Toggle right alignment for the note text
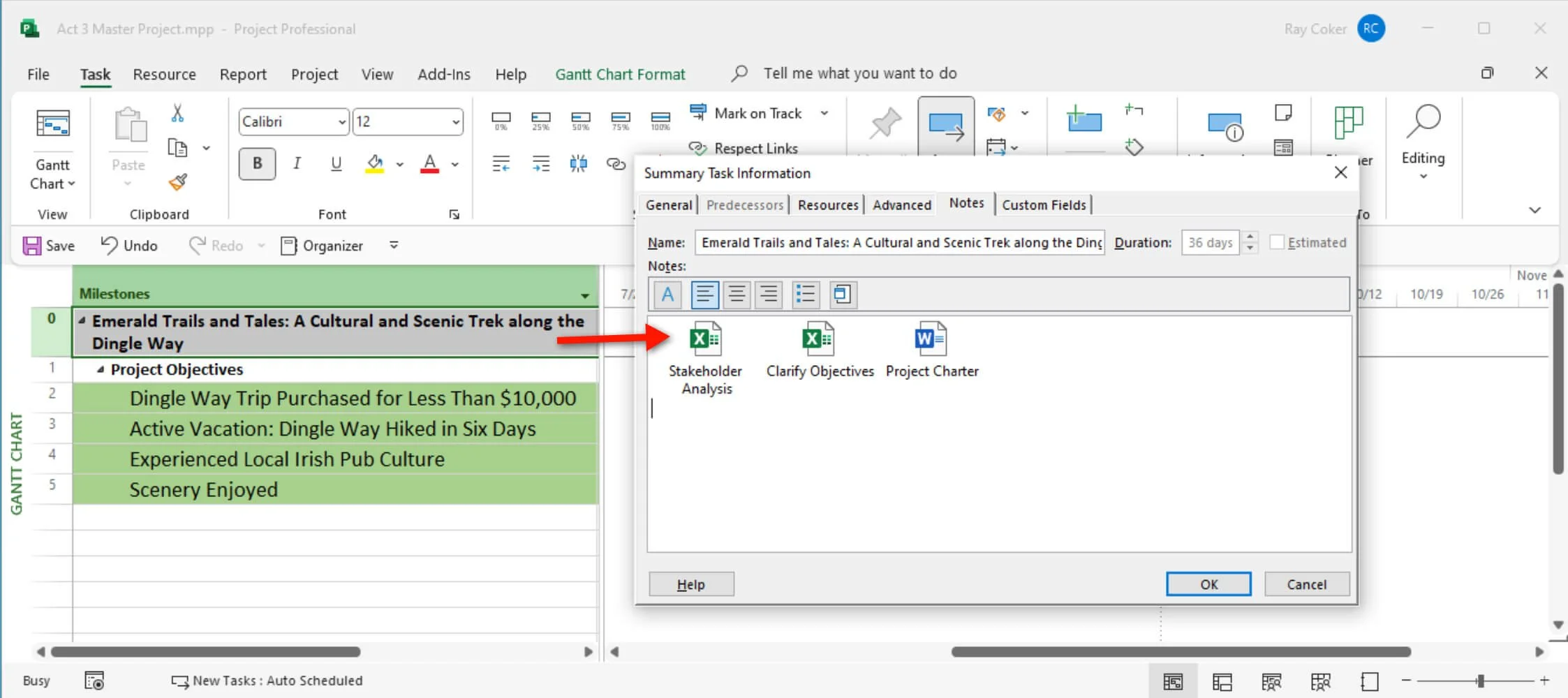 (x=767, y=294)
